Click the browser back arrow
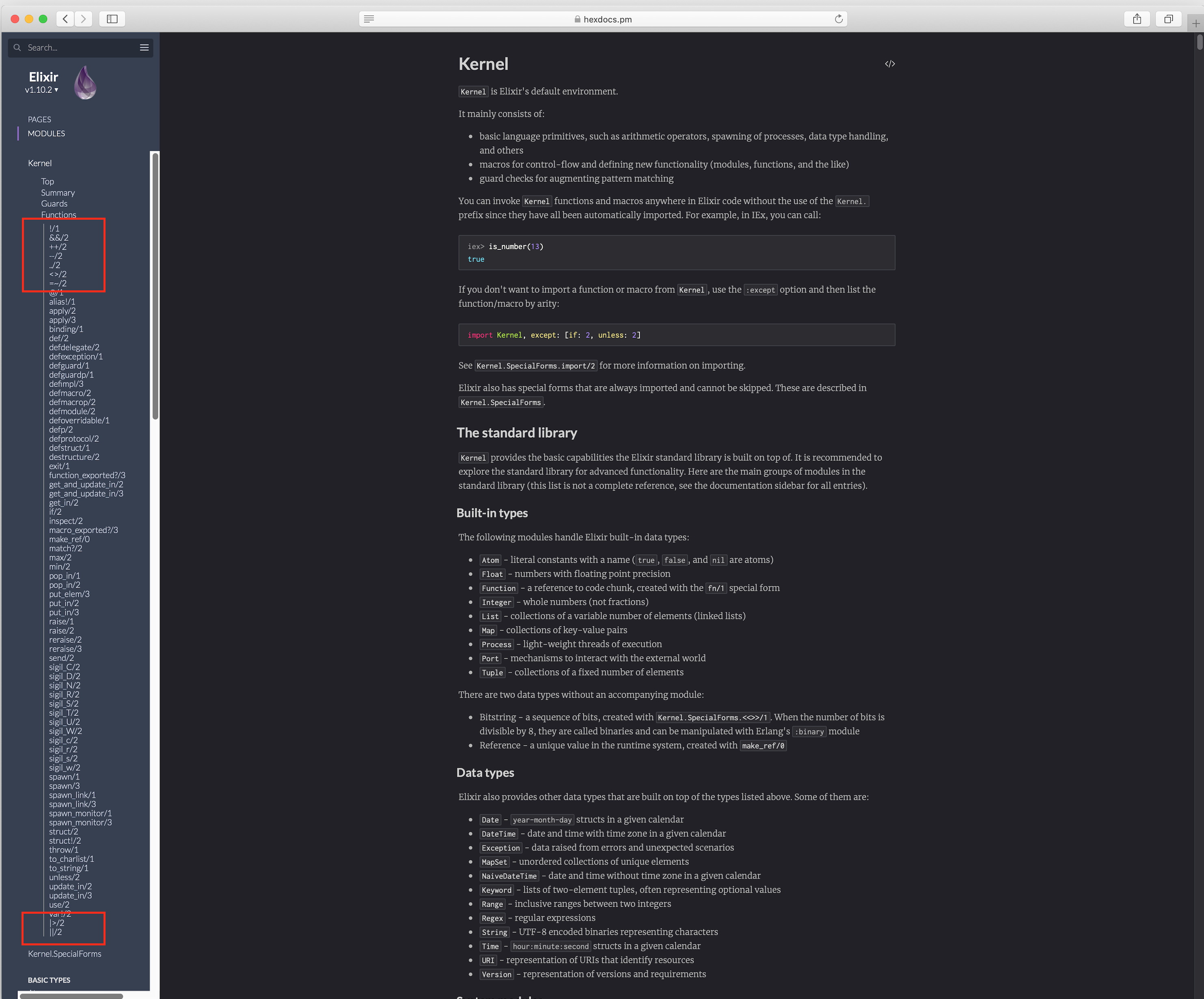The height and width of the screenshot is (999, 1204). click(65, 18)
